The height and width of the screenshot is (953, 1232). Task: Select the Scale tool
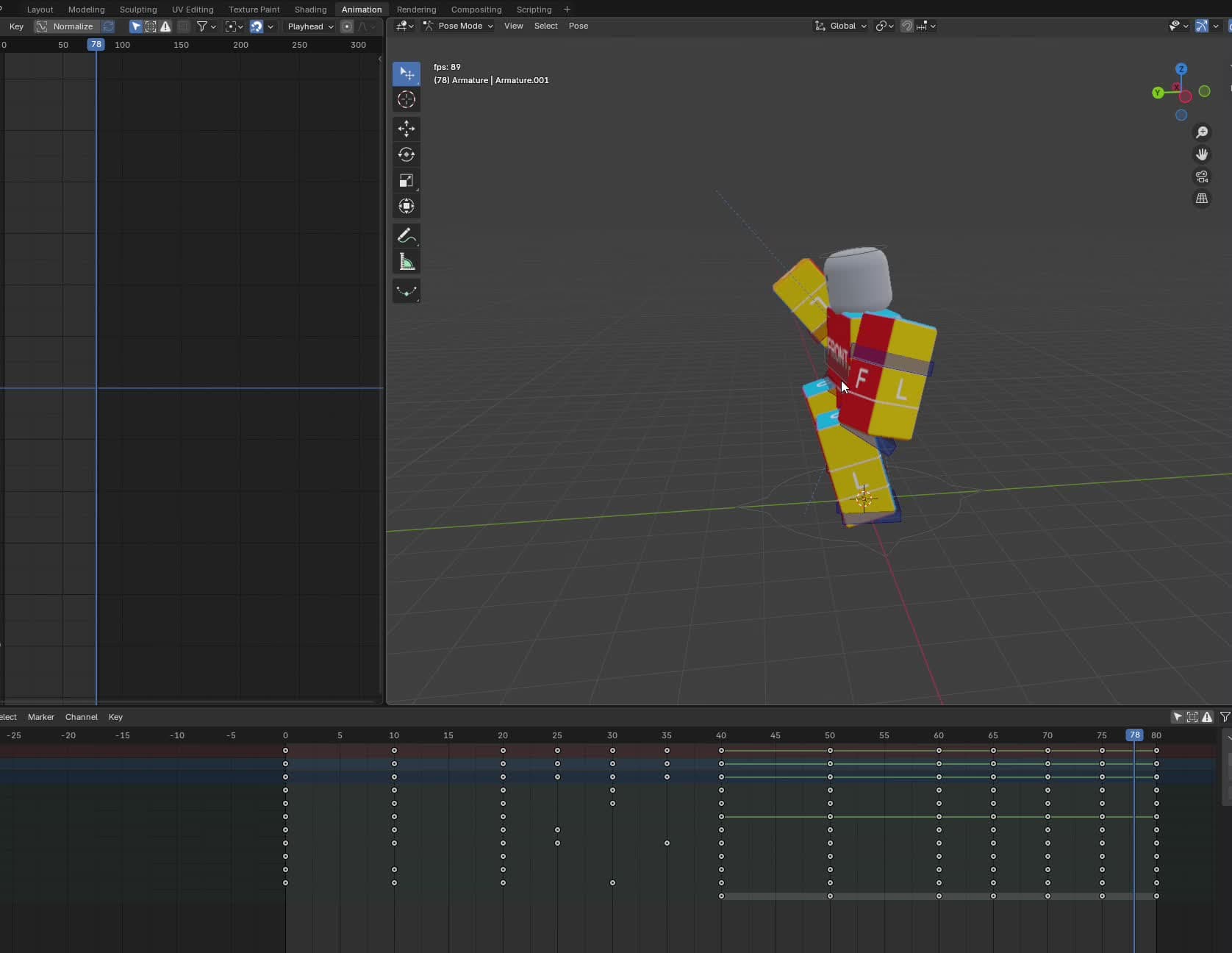point(407,180)
